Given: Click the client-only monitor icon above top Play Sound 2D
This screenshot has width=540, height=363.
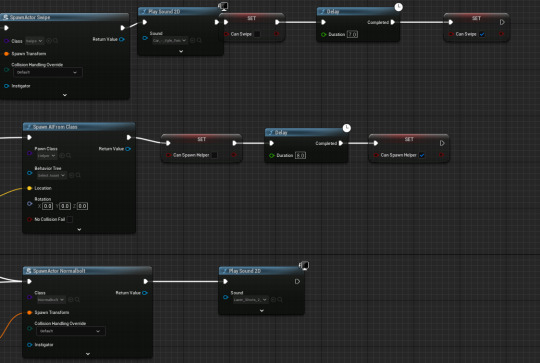Looking at the screenshot, I should click(x=223, y=6).
